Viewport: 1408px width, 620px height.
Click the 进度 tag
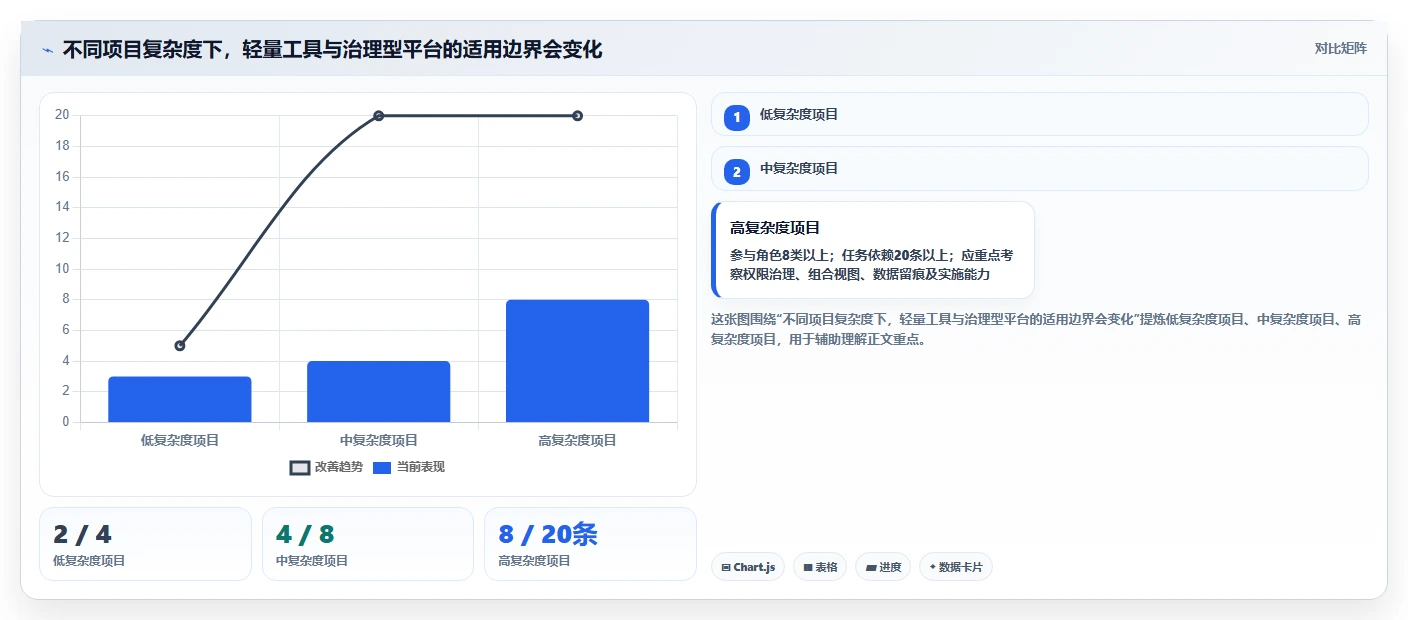coord(883,567)
